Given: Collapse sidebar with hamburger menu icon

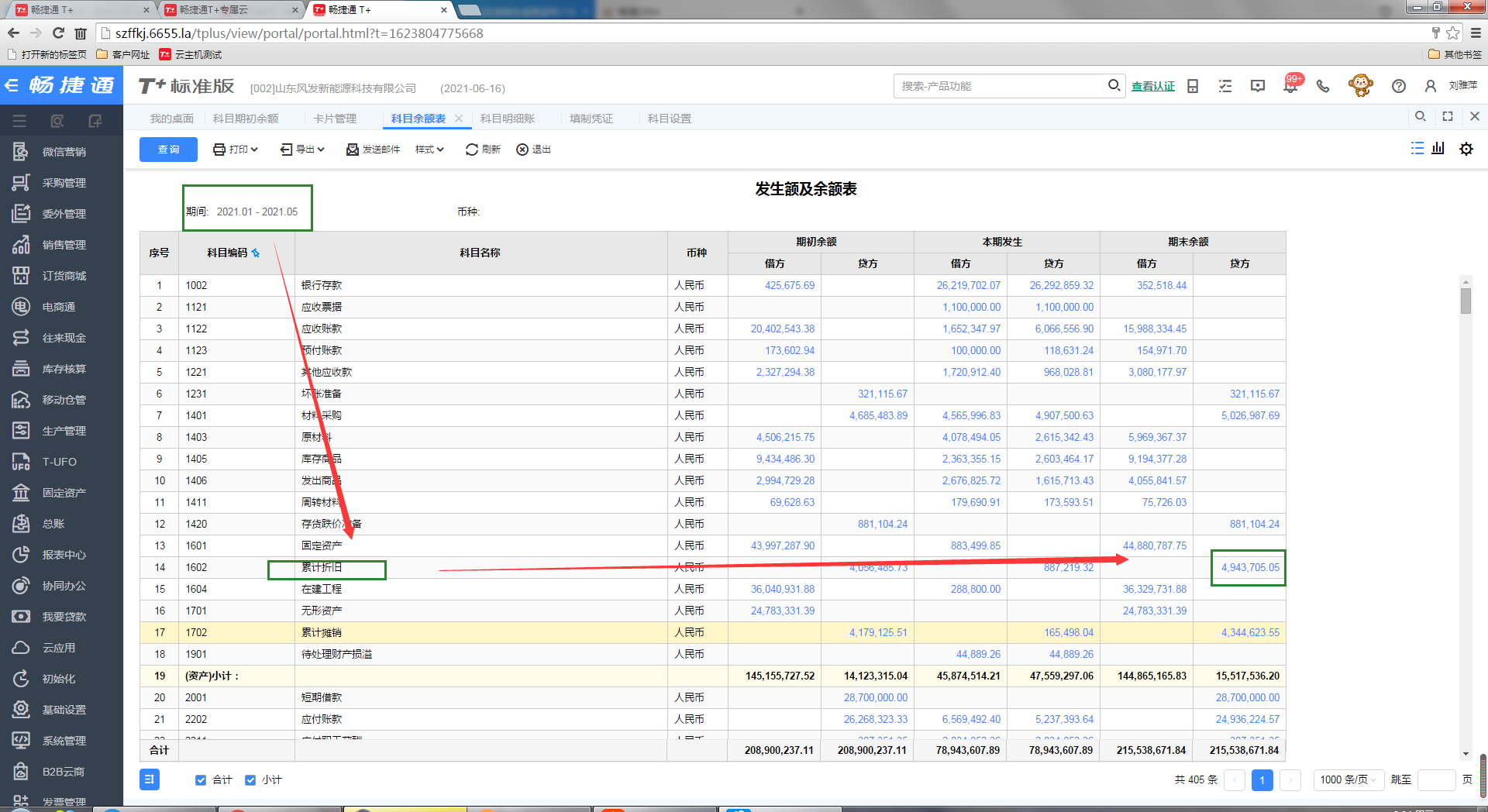Looking at the screenshot, I should pos(19,121).
